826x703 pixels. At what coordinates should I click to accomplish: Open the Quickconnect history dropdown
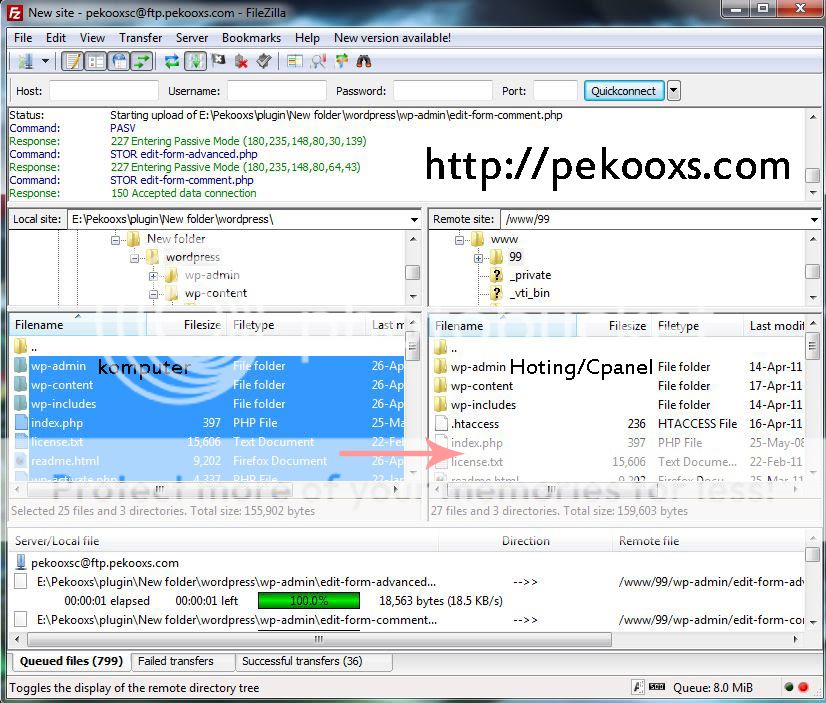[x=672, y=89]
